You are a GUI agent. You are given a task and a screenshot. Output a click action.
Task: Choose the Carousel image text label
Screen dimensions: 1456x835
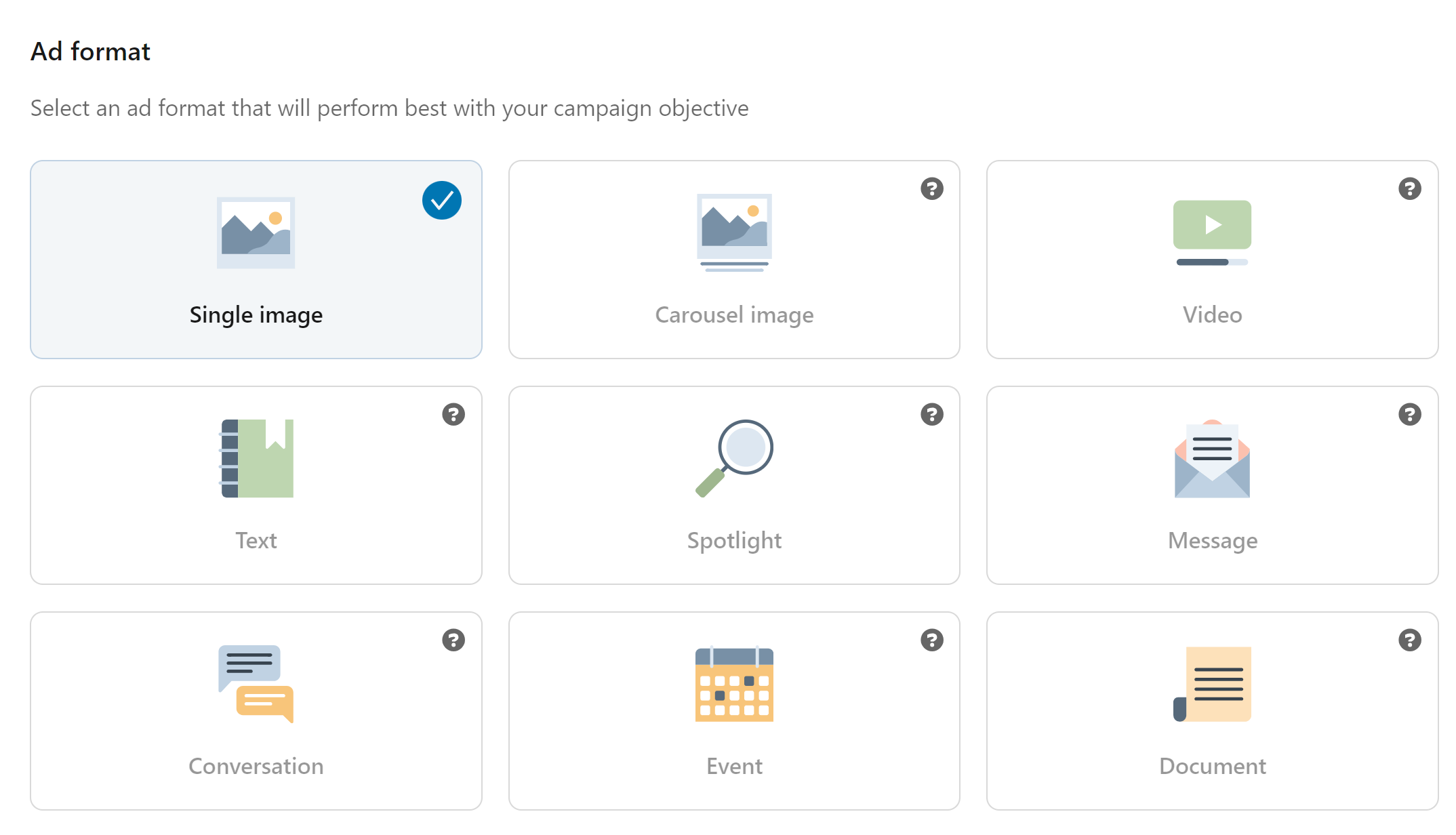tap(734, 315)
